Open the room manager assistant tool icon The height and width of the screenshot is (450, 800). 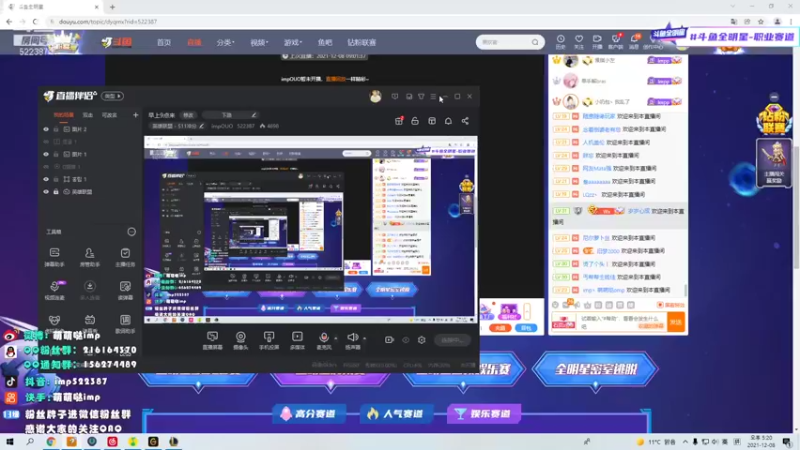coord(89,257)
